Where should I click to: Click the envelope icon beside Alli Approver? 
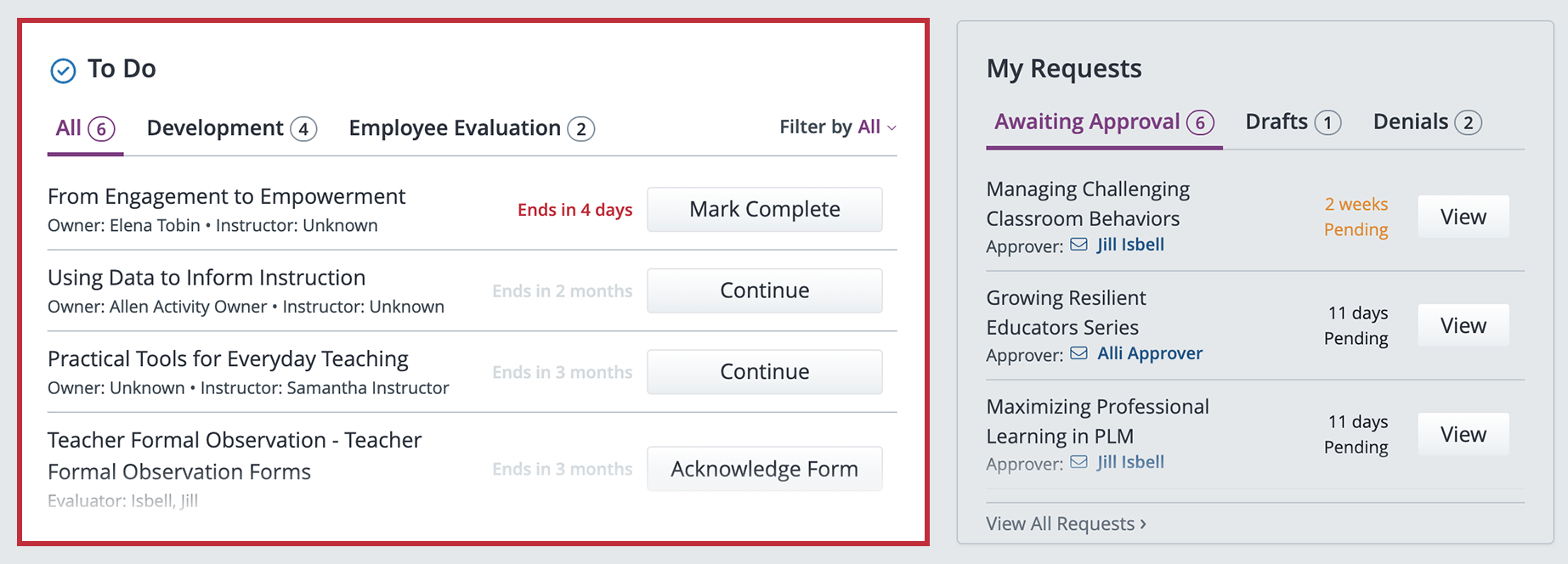click(x=1078, y=353)
